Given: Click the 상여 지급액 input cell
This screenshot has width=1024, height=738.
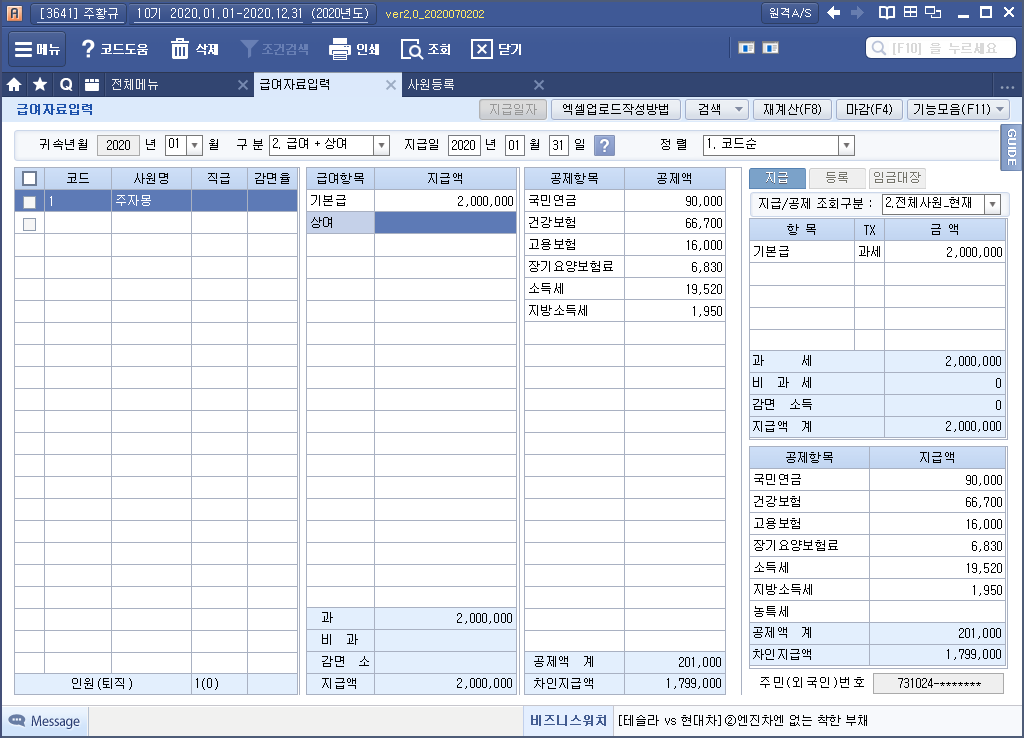Looking at the screenshot, I should (445, 223).
